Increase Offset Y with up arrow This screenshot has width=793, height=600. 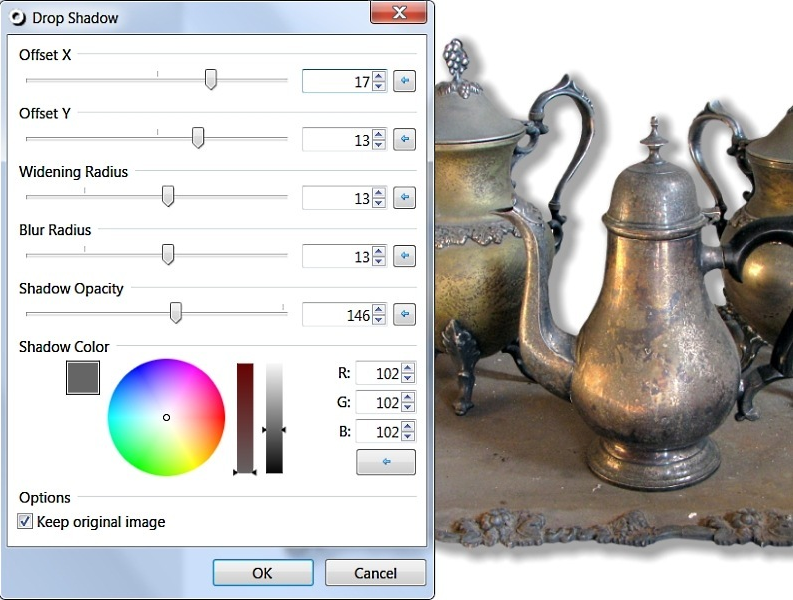[379, 134]
